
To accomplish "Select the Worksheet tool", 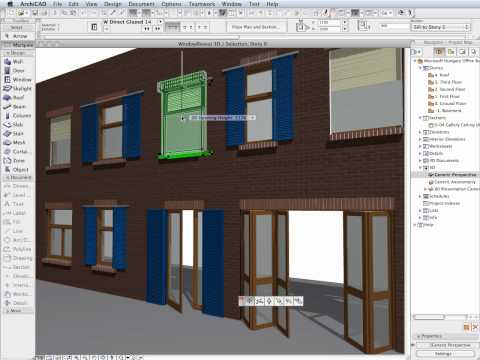I will point(18,294).
